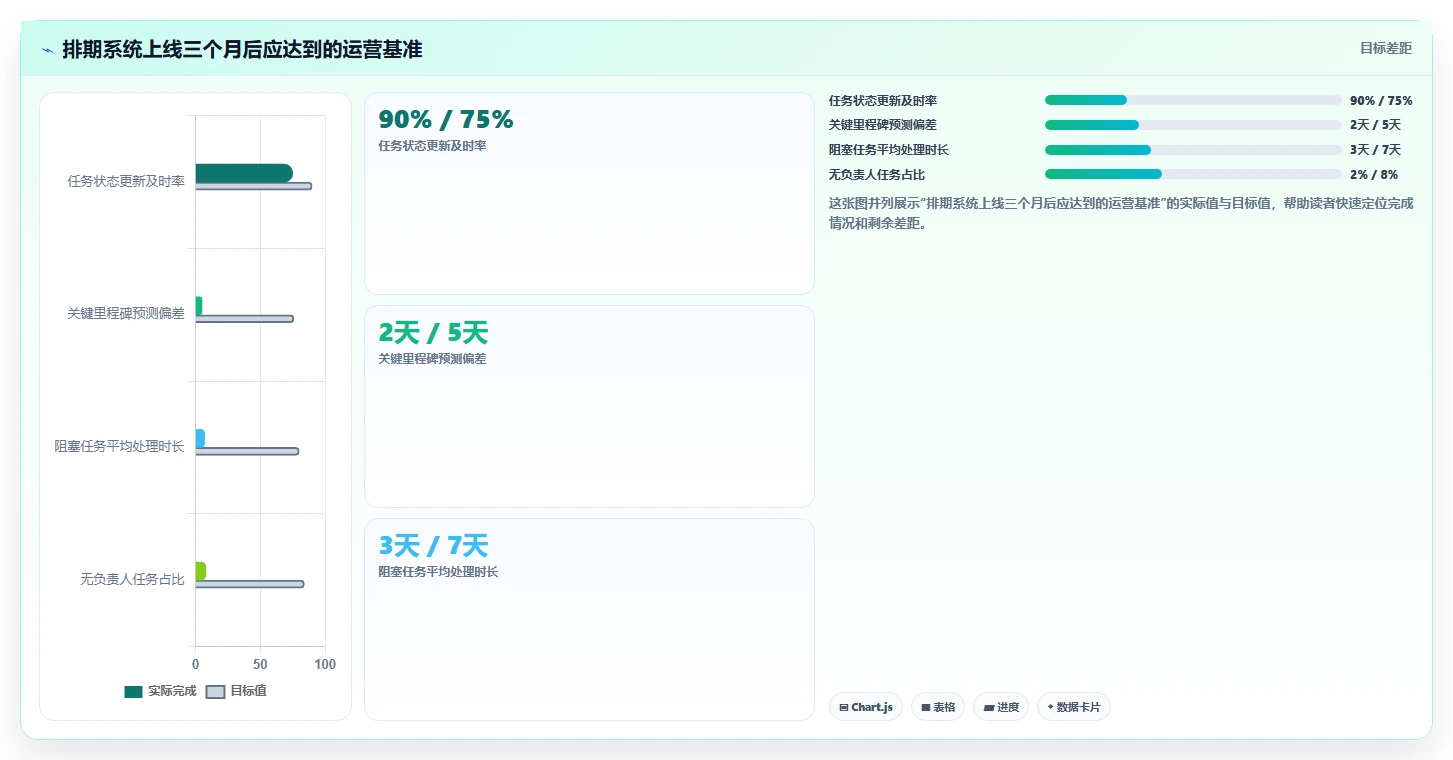
Task: Click the 2% / 8% value in progress list
Action: [x=1374, y=174]
